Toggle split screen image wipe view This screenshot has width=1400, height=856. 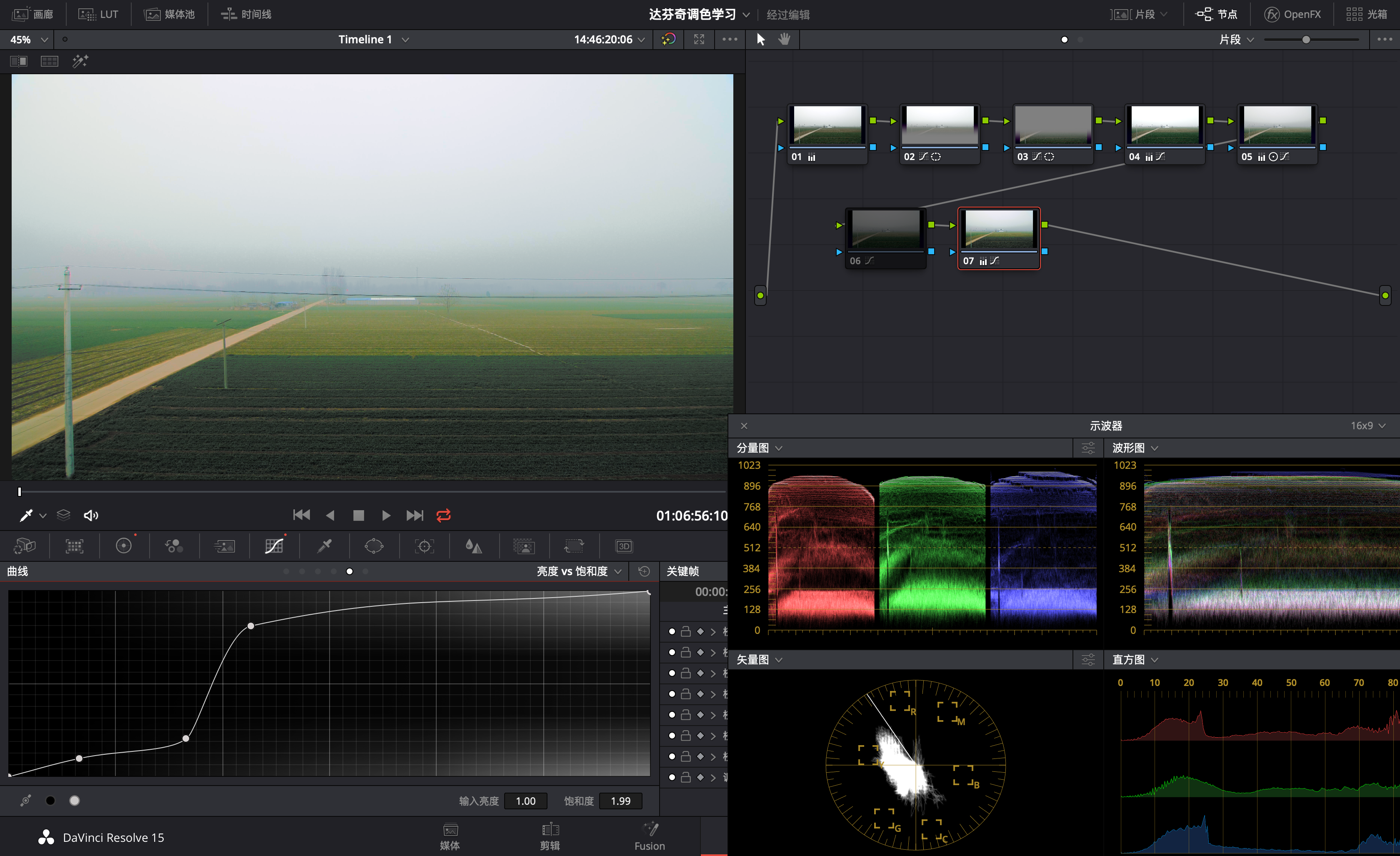(x=19, y=61)
